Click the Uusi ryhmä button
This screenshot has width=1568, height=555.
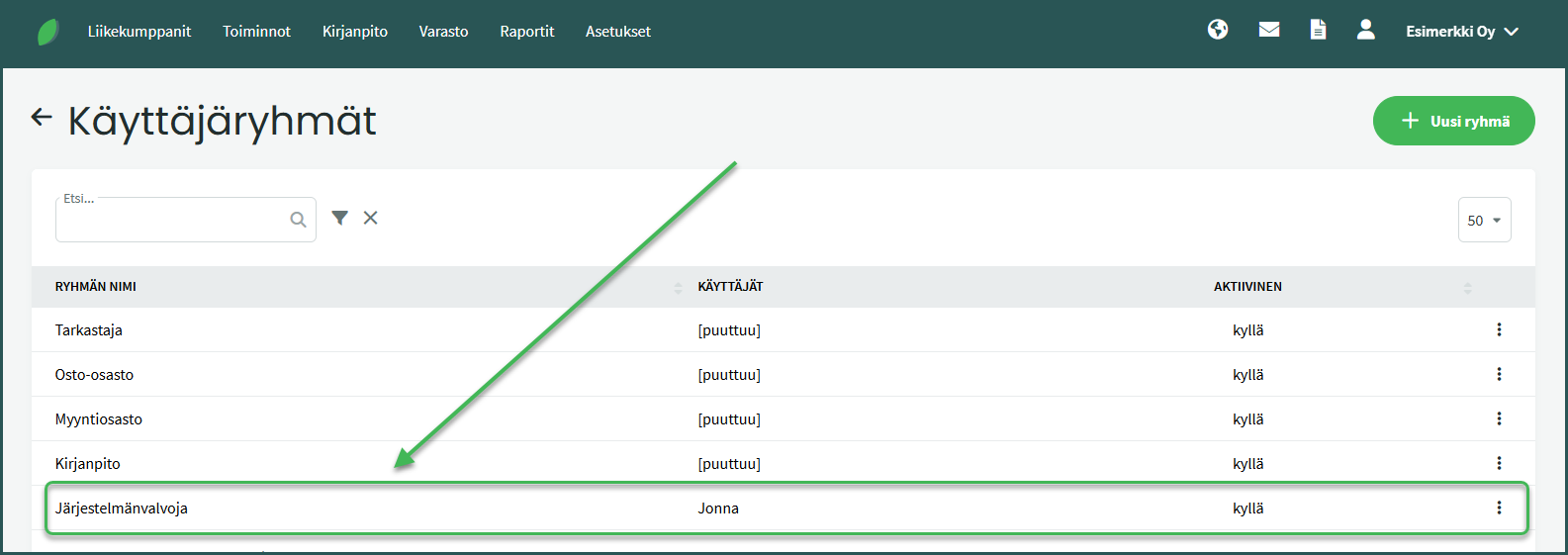[x=1453, y=121]
